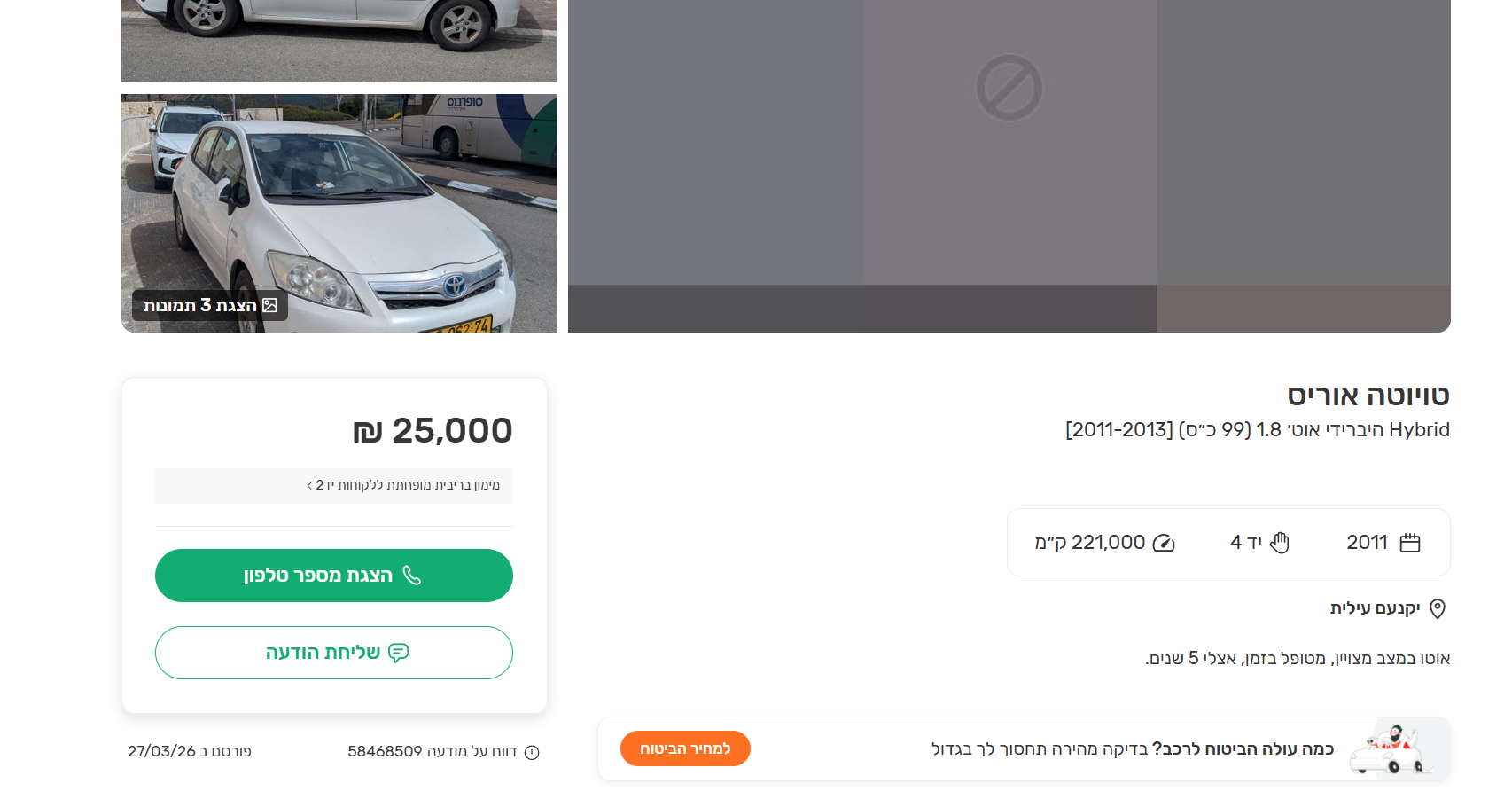The image size is (1512, 807).
Task: Click the calendar icon beside 2011
Action: [1409, 543]
